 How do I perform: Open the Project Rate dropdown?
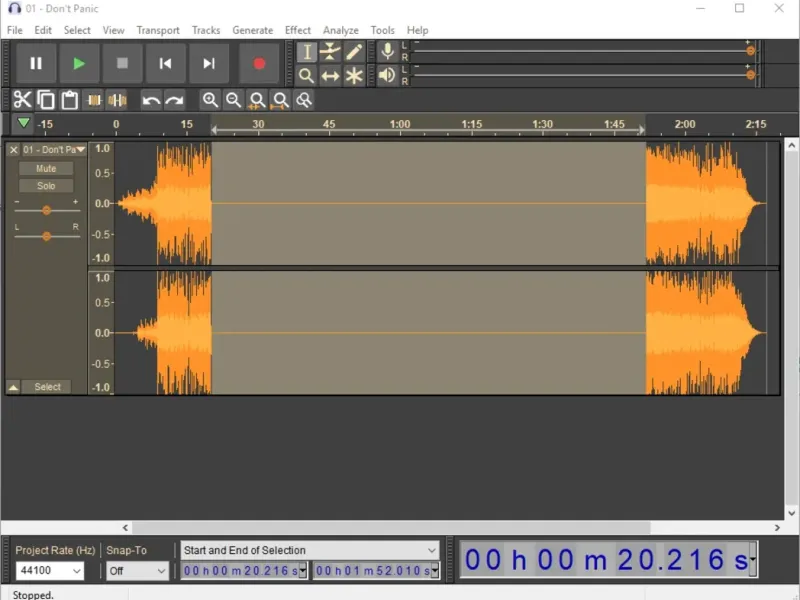(x=50, y=571)
